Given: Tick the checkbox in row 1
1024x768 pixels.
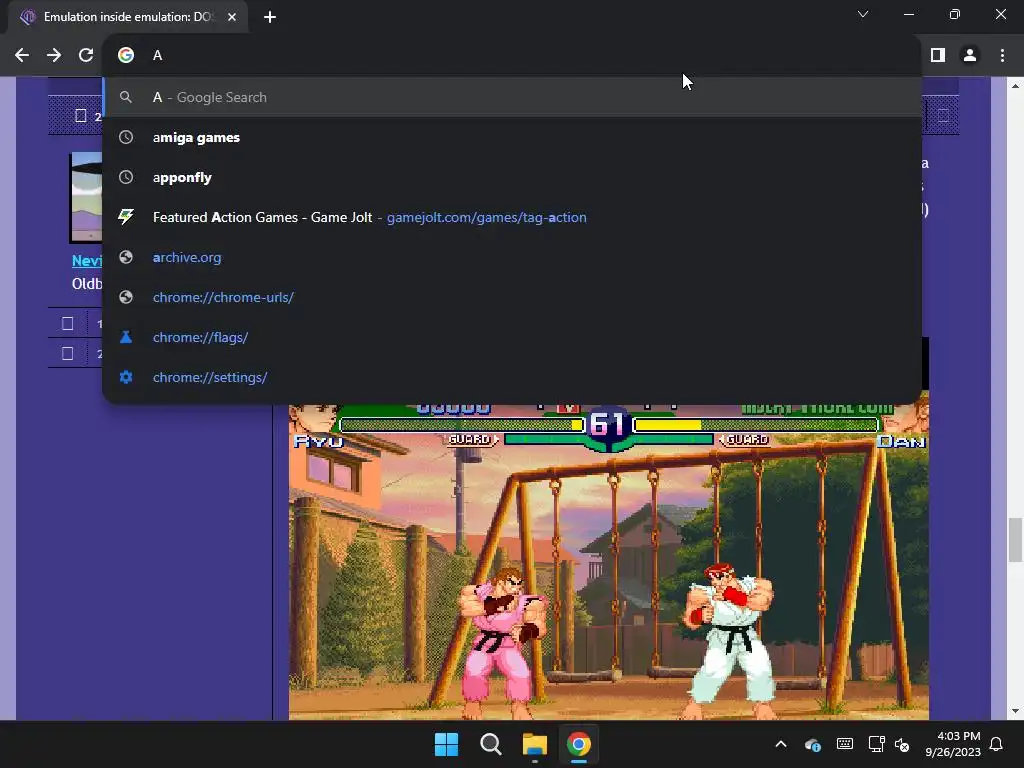Looking at the screenshot, I should coord(67,323).
